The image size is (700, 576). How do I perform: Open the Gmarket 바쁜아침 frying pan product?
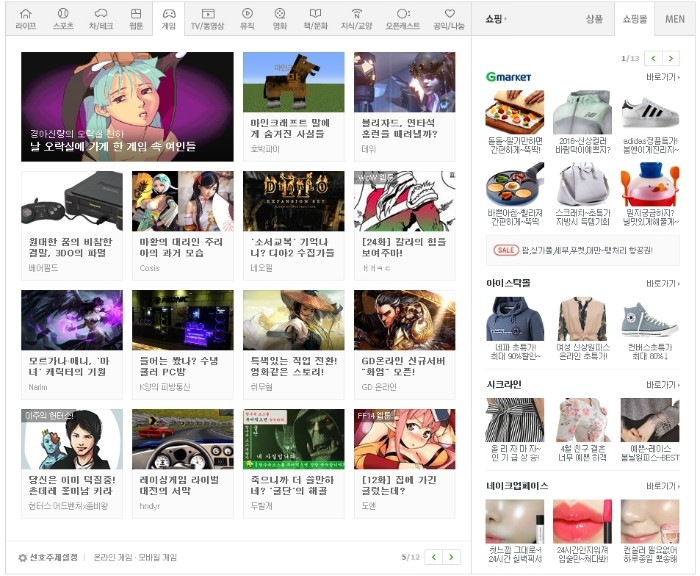[x=515, y=194]
